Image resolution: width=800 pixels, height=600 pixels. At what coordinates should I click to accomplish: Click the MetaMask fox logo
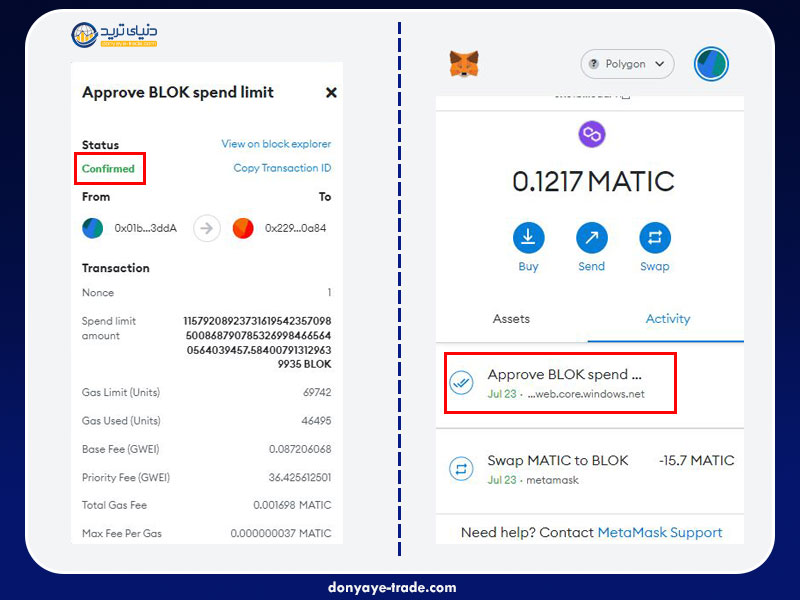(464, 64)
